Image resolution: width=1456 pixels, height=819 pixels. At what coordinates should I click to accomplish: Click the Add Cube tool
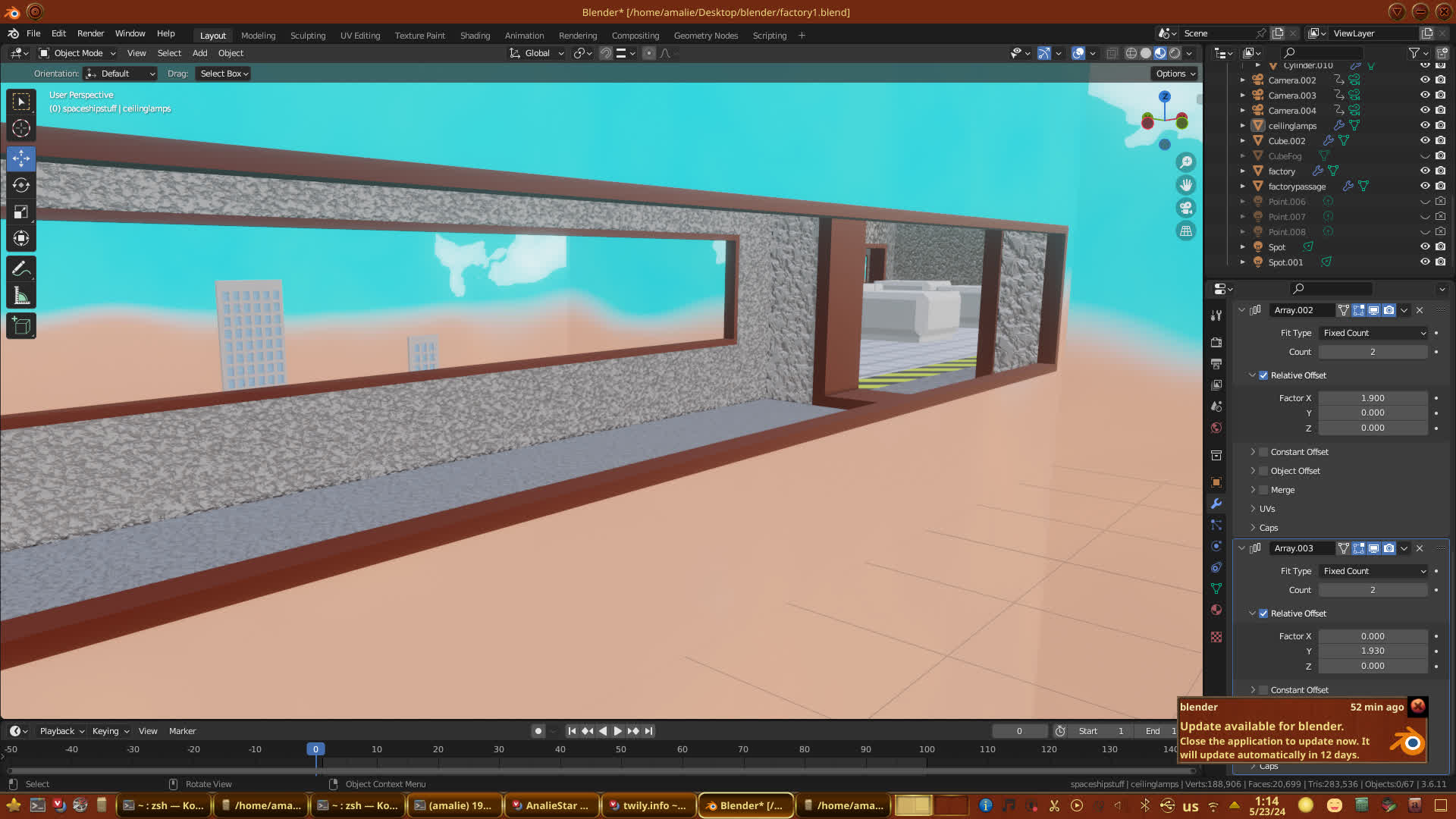point(21,327)
